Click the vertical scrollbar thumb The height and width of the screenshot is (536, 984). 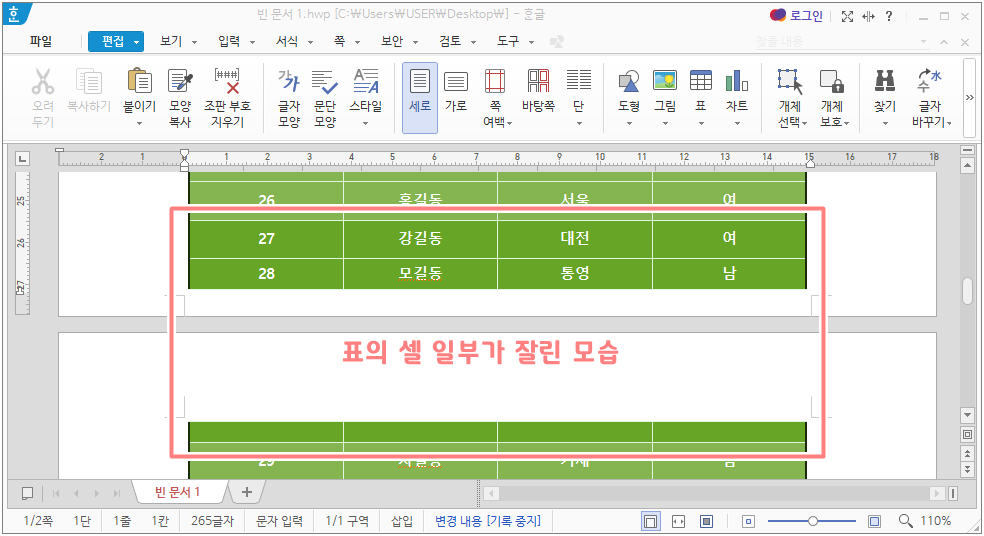[967, 291]
